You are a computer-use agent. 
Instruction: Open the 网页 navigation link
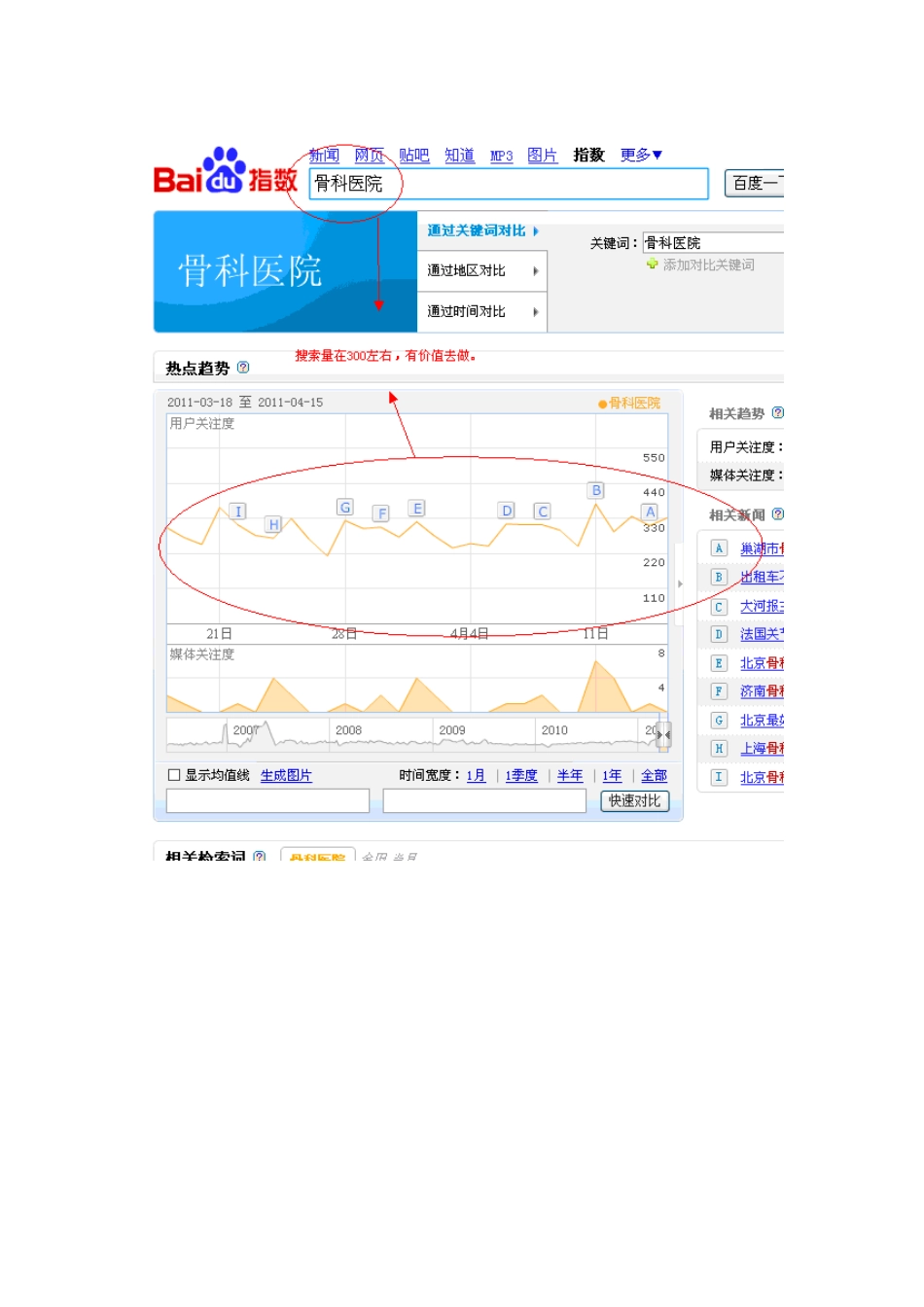coord(369,156)
